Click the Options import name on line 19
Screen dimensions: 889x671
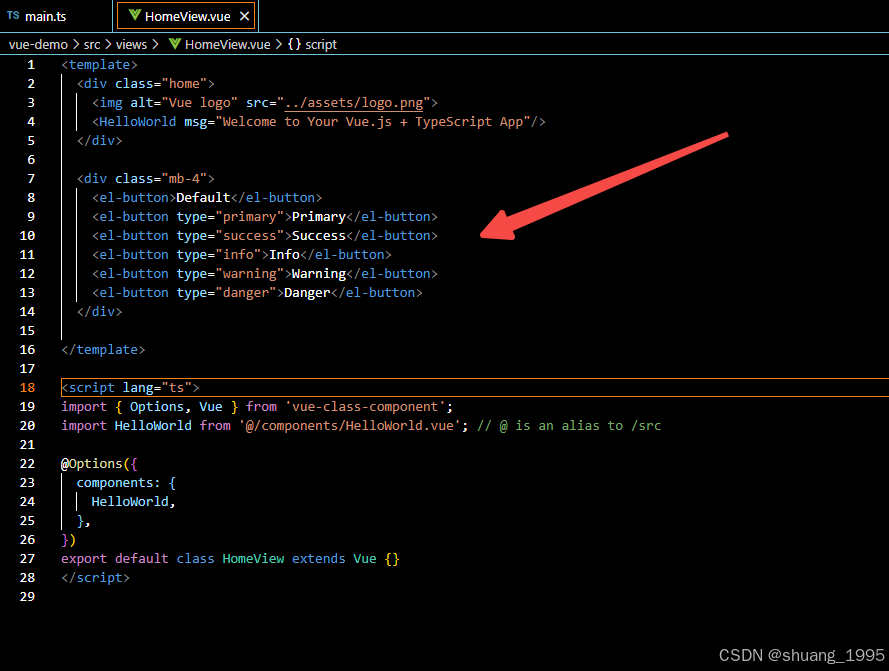pyautogui.click(x=157, y=407)
